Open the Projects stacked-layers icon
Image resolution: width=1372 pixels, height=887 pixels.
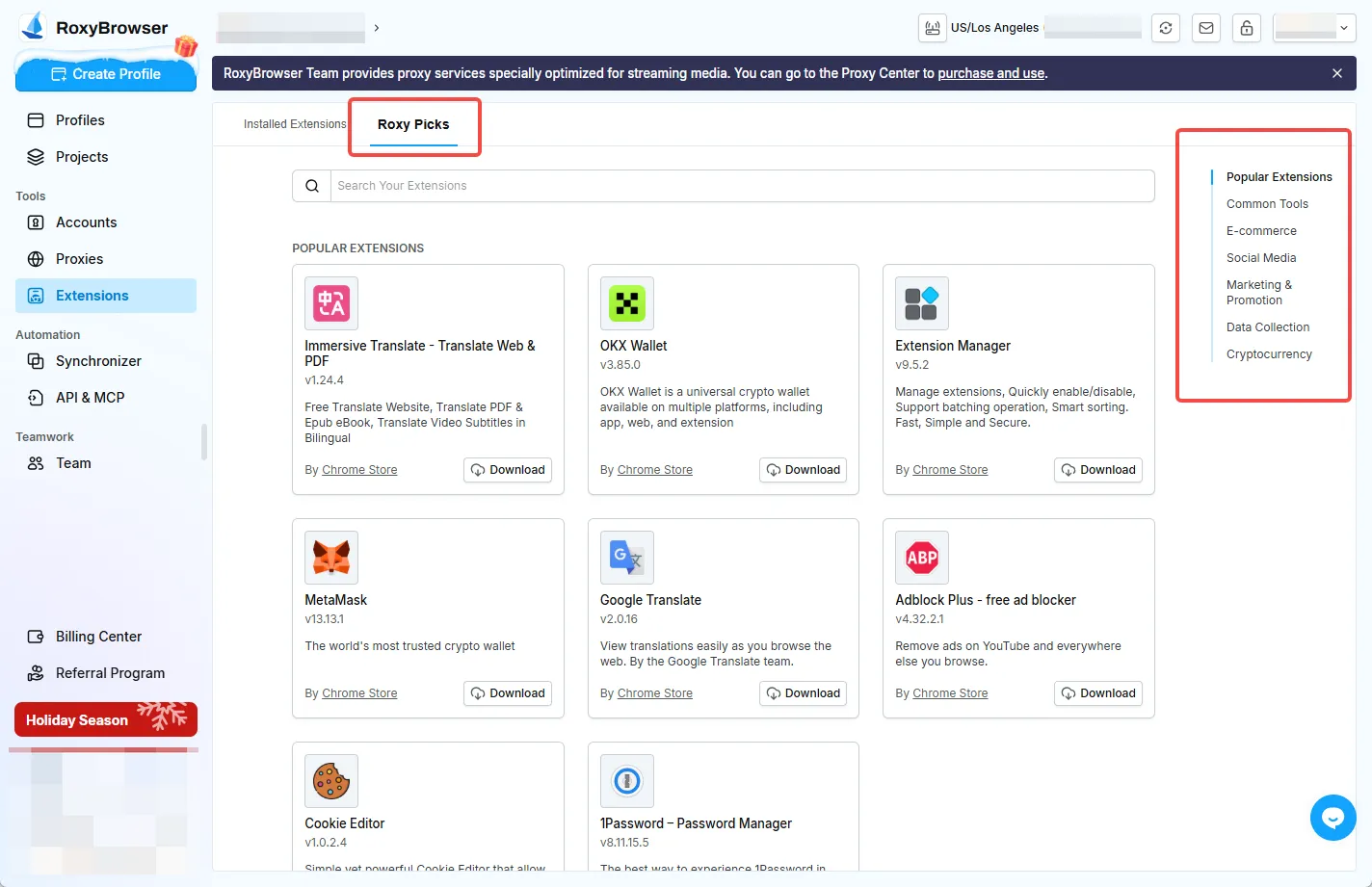pyautogui.click(x=37, y=156)
